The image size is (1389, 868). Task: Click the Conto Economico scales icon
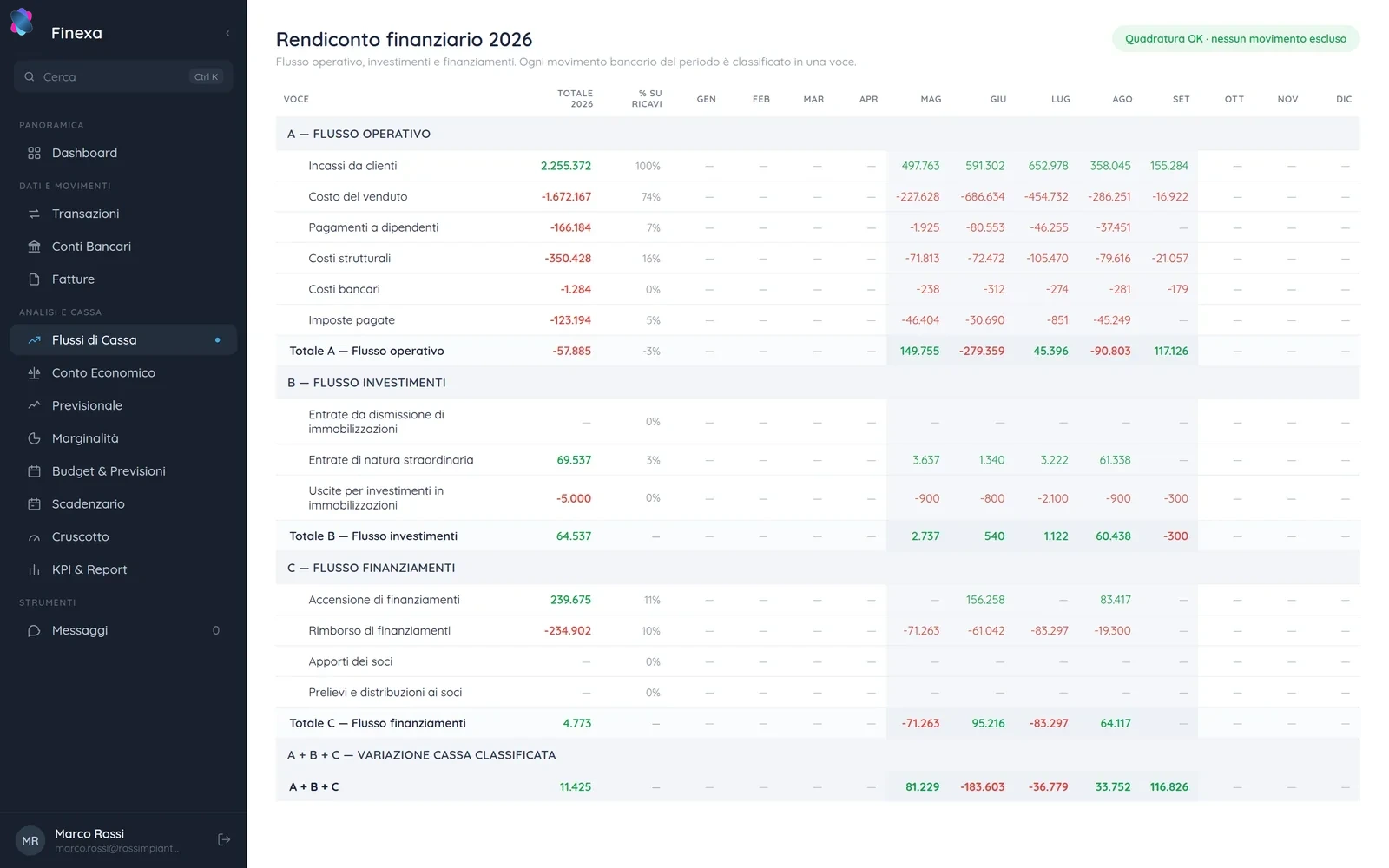34,373
